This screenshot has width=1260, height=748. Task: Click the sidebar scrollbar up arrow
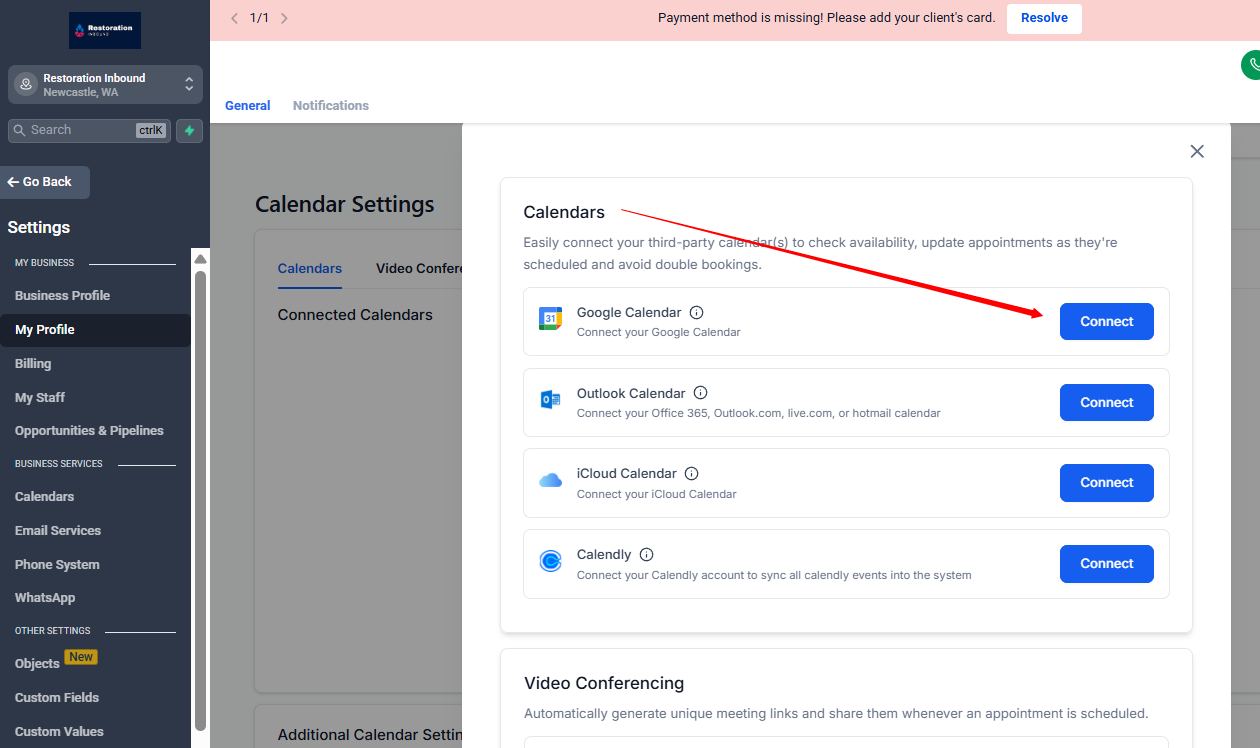coord(200,259)
